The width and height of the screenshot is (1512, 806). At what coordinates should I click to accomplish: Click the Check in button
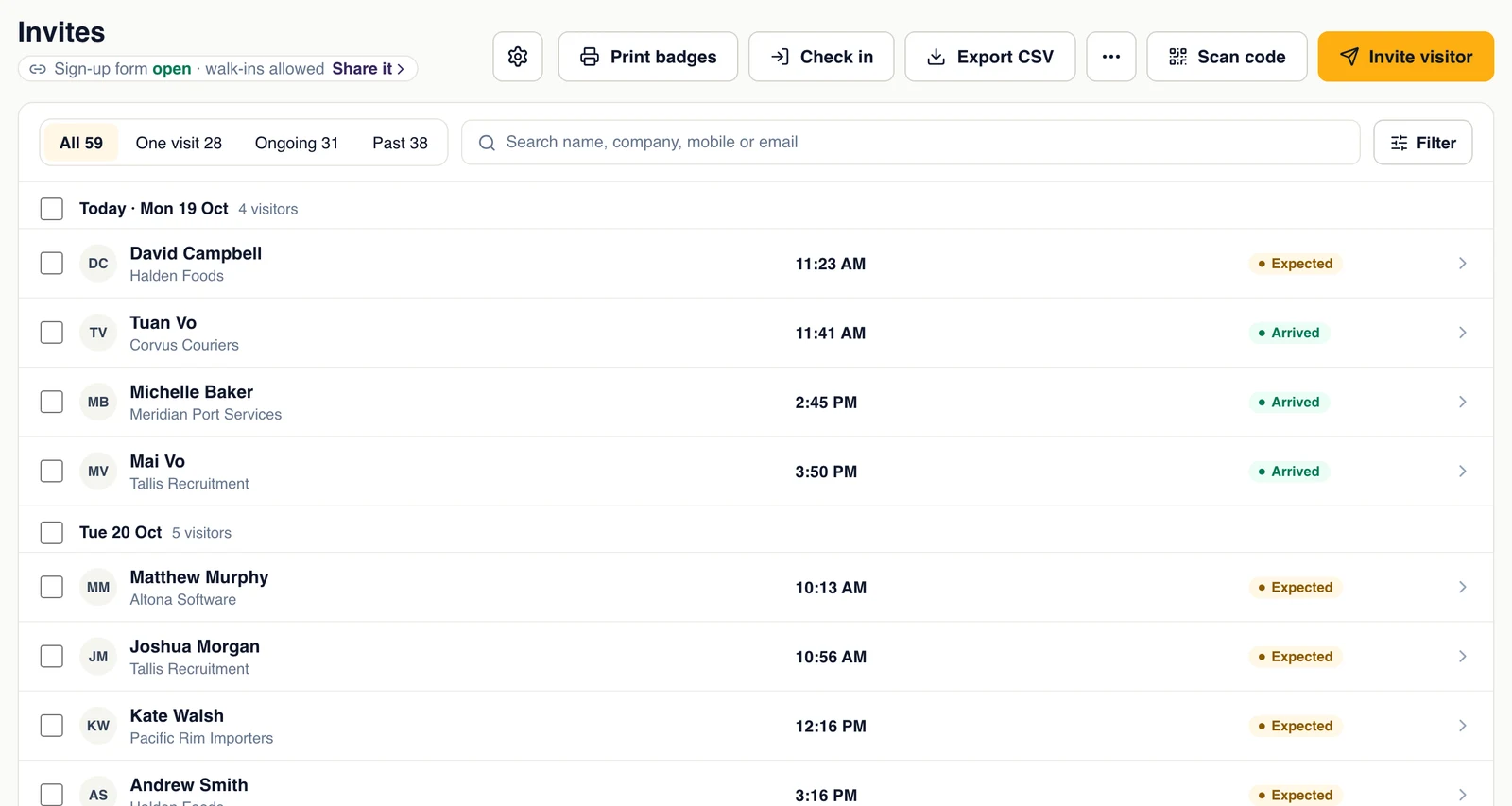click(x=821, y=57)
